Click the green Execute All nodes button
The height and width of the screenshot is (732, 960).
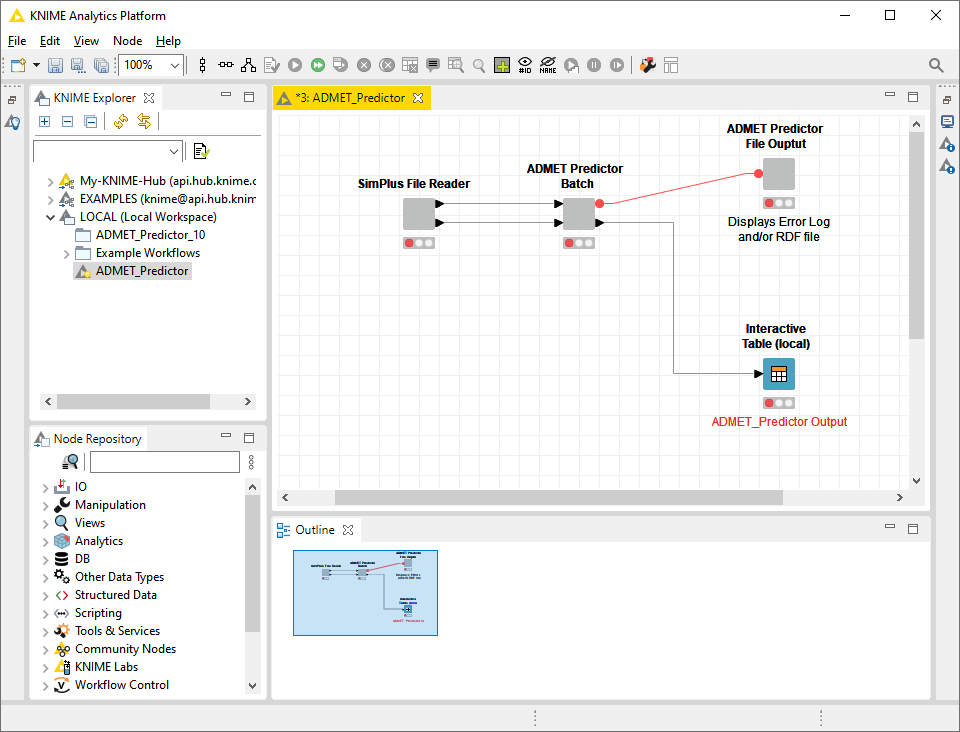[x=318, y=65]
